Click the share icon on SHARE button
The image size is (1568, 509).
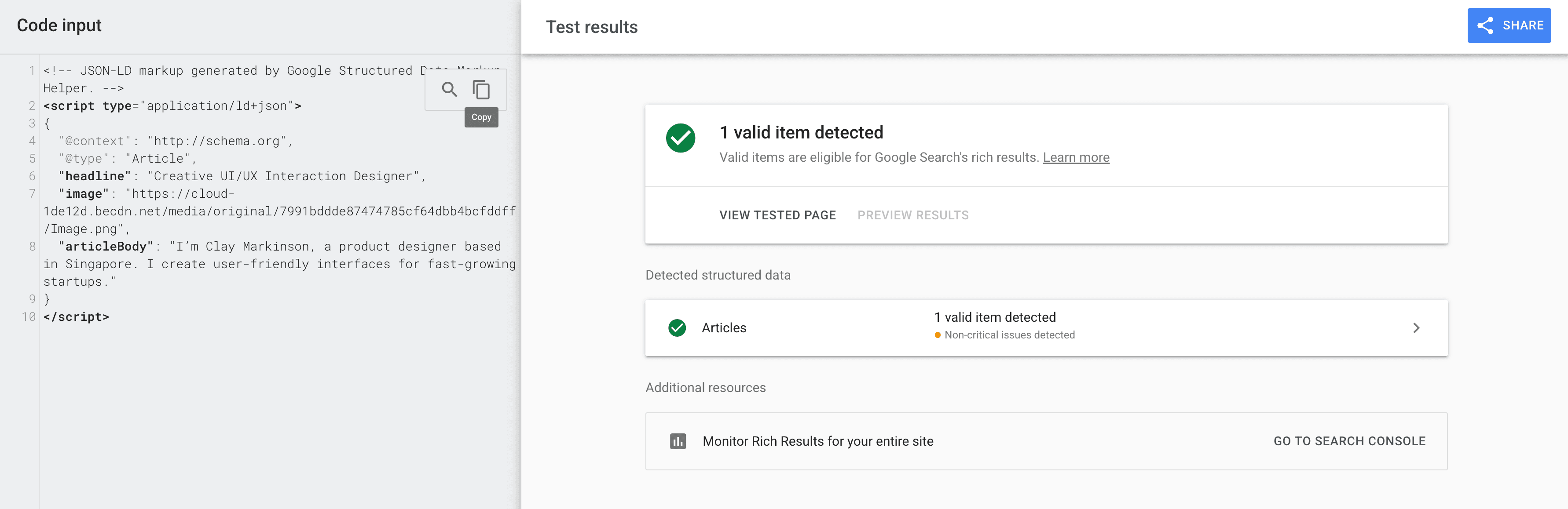point(1485,25)
